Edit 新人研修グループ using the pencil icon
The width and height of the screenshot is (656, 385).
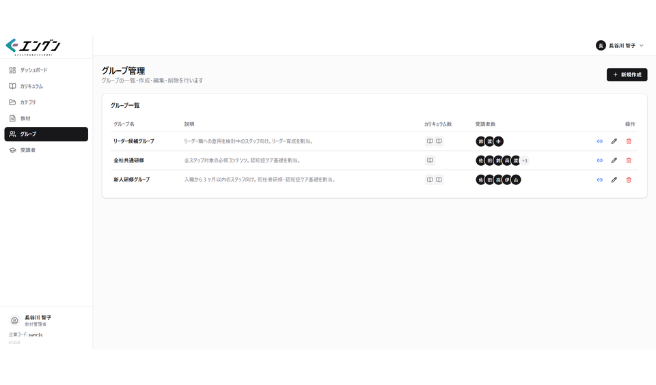[614, 180]
